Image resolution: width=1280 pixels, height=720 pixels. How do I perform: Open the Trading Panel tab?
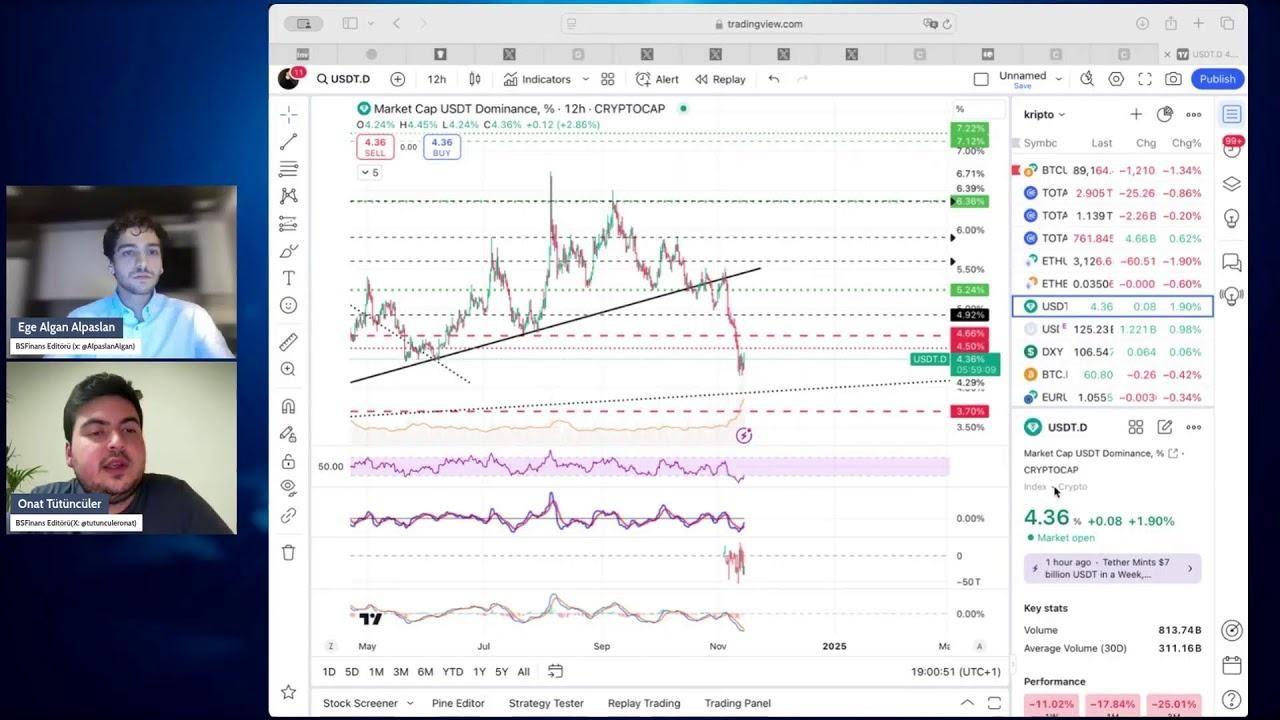click(738, 703)
